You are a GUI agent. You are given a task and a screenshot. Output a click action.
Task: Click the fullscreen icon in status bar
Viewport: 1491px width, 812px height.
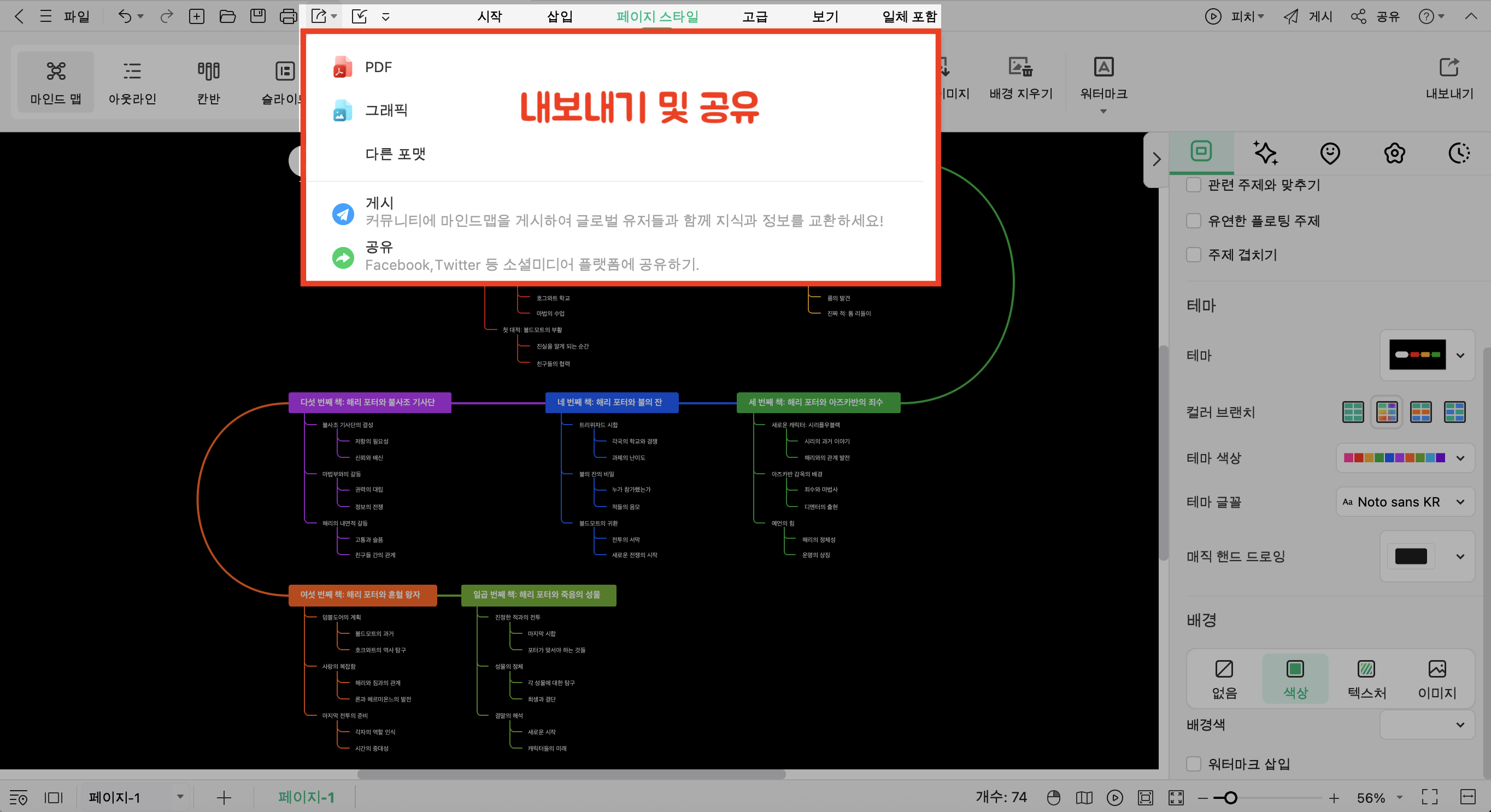pos(1429,797)
